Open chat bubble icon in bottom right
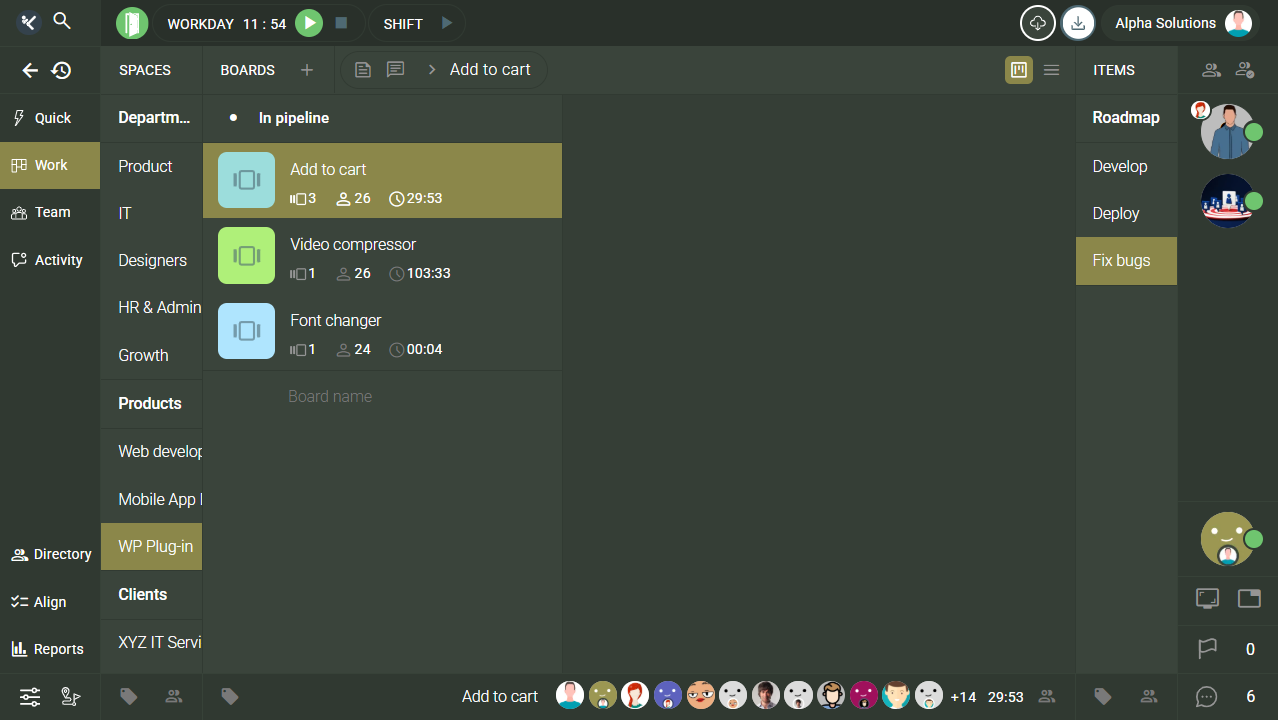This screenshot has height=720, width=1278. tap(1207, 697)
